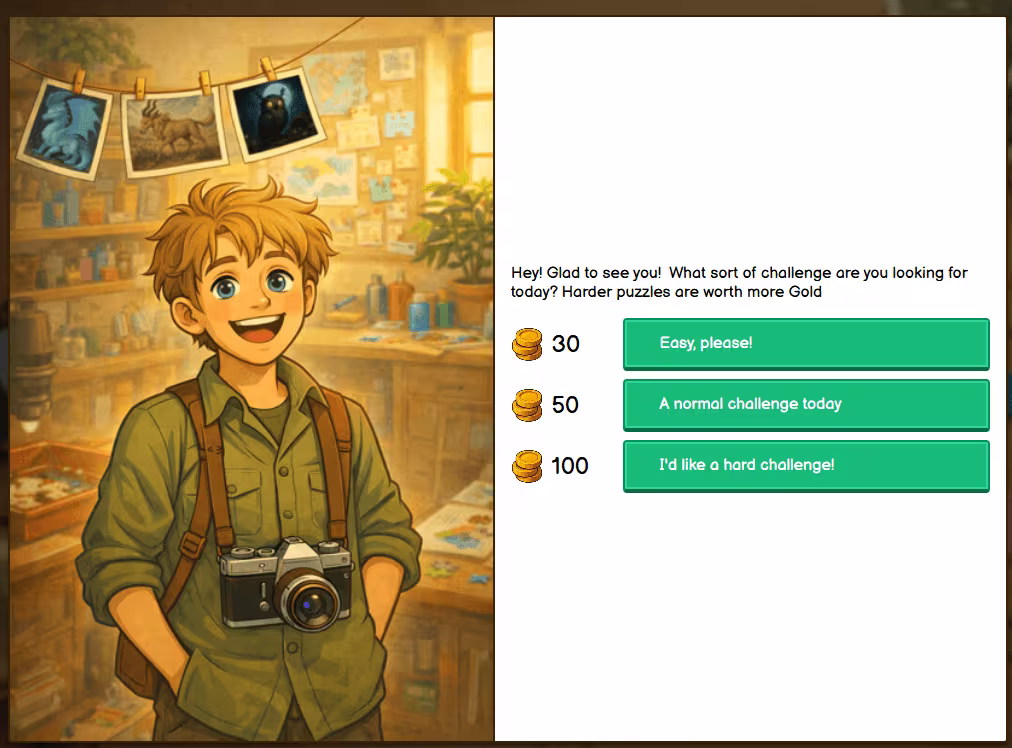Click the camera hanging from the boy's neck
This screenshot has width=1012, height=748.
287,584
